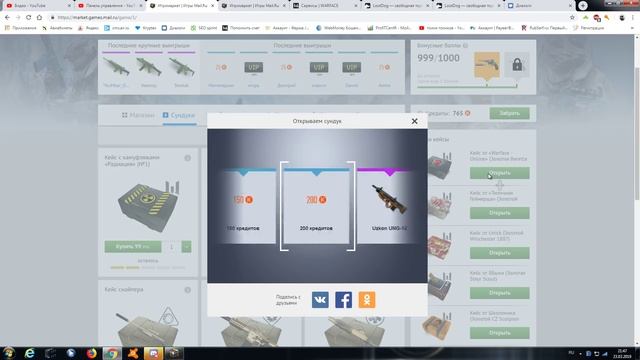Open Firefox from the taskbar
The height and width of the screenshot is (360, 640).
91,353
